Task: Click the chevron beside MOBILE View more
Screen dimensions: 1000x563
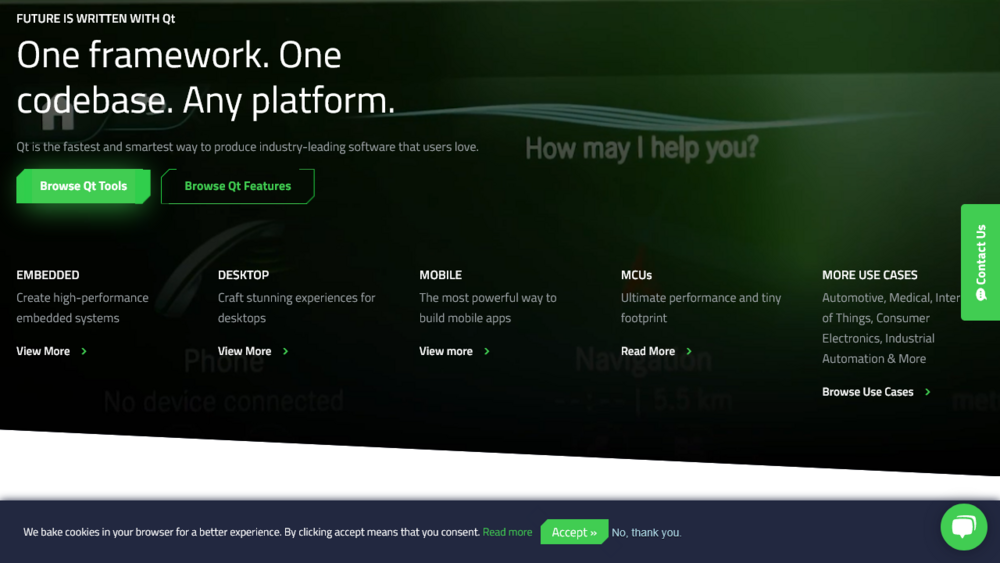Action: point(487,351)
